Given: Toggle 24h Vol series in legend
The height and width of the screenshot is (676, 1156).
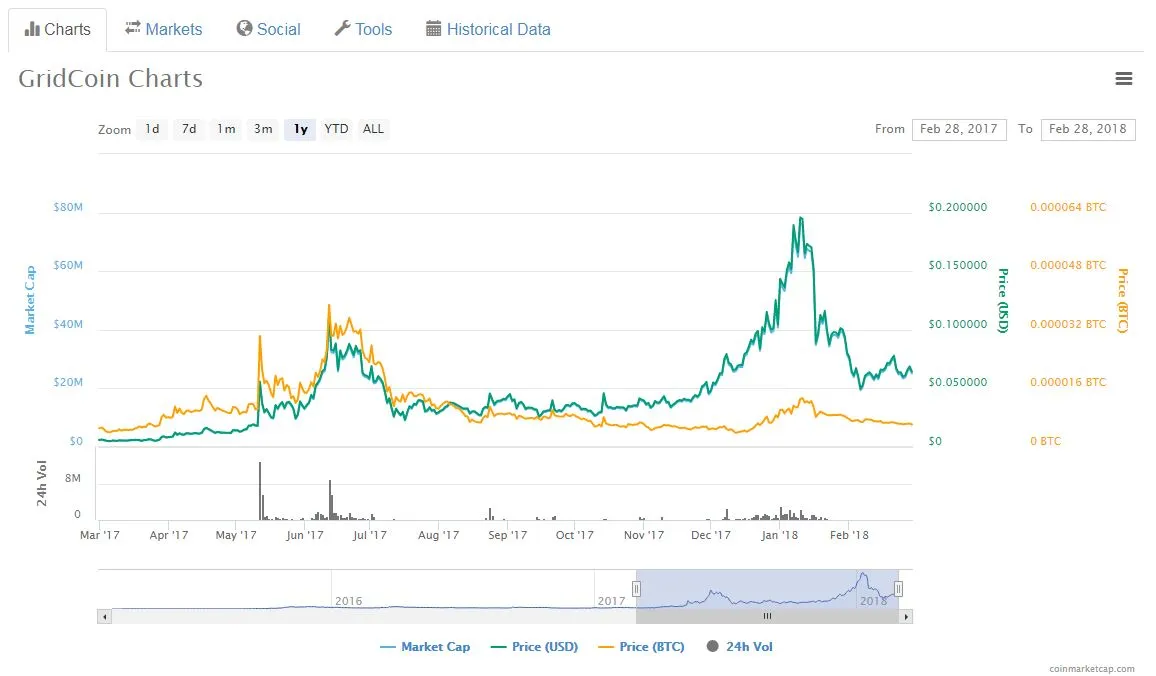Looking at the screenshot, I should (x=739, y=647).
